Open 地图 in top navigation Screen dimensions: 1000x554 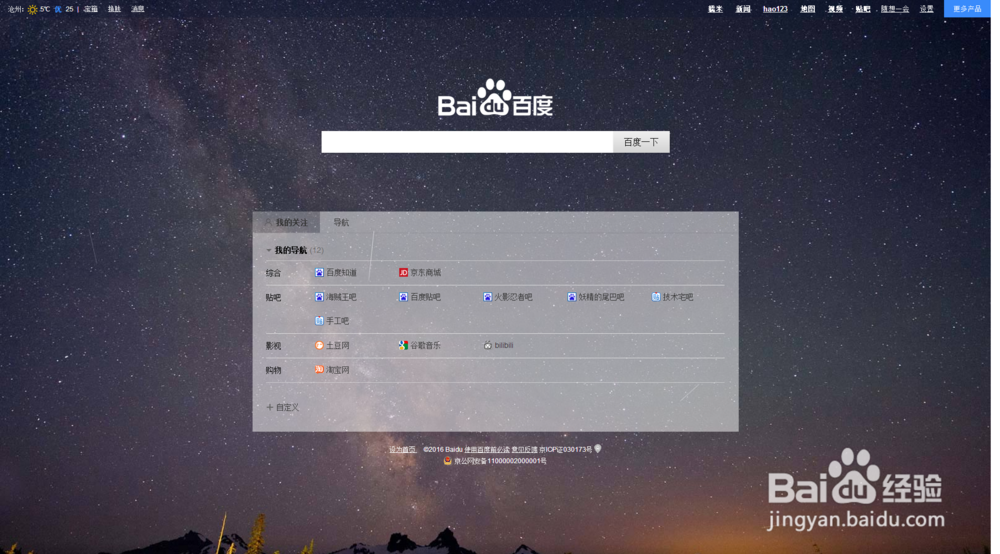point(807,9)
